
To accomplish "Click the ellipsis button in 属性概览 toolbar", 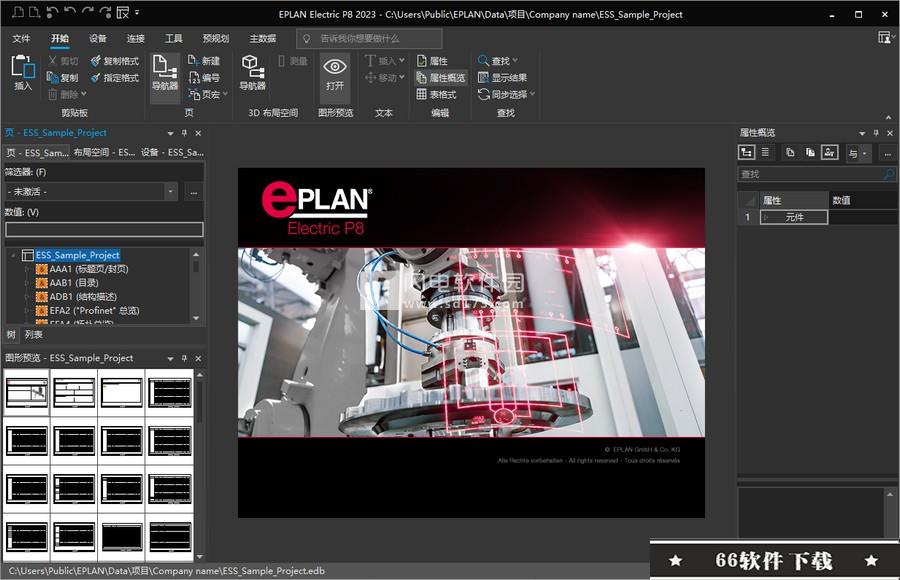I will coord(887,153).
